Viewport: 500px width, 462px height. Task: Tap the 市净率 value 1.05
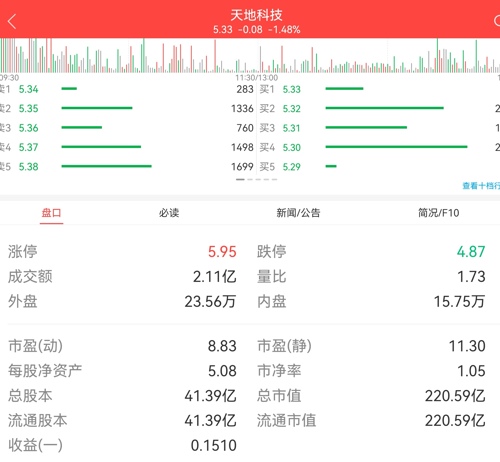pyautogui.click(x=471, y=371)
